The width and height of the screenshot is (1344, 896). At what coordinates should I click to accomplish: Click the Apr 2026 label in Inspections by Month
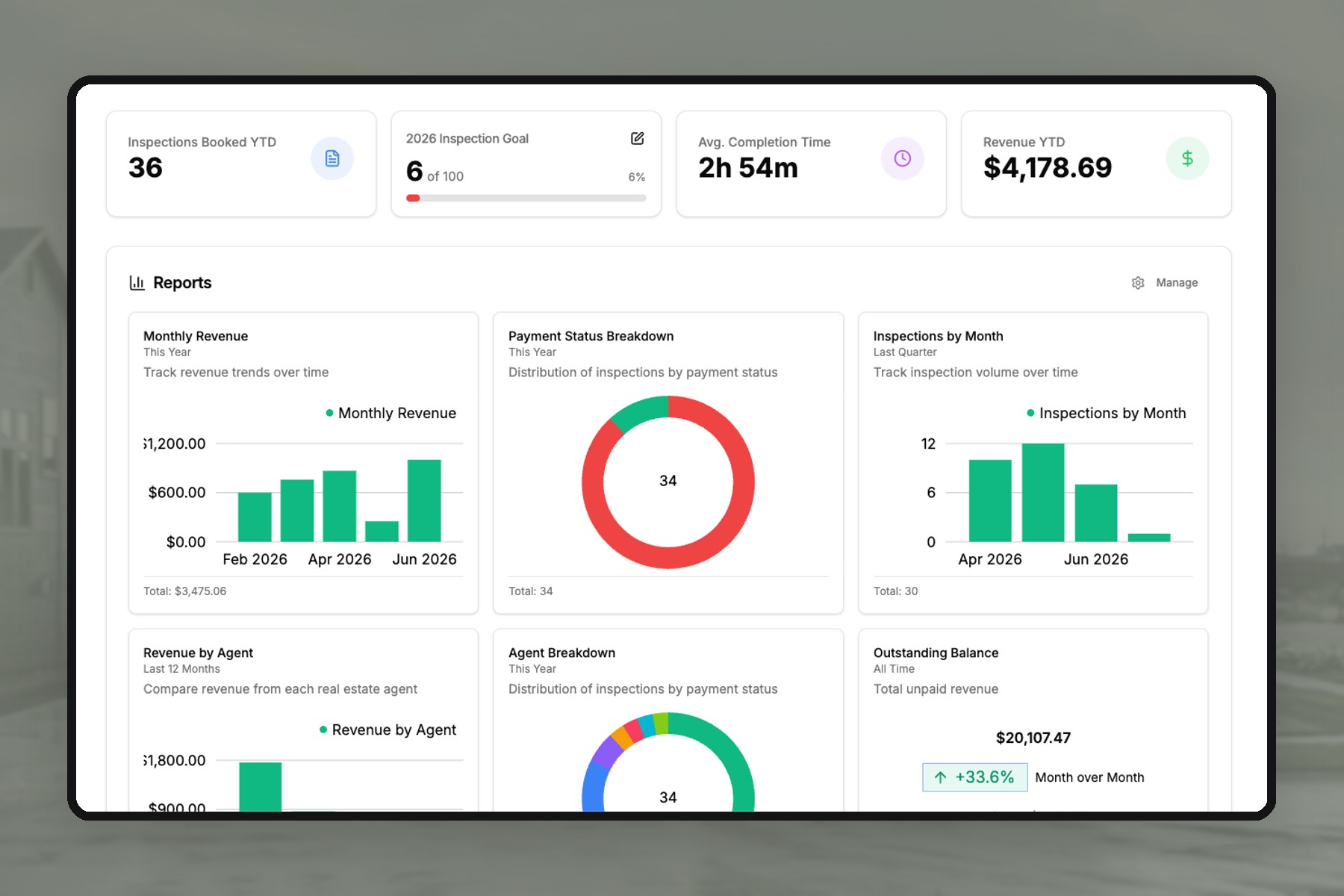(x=989, y=559)
